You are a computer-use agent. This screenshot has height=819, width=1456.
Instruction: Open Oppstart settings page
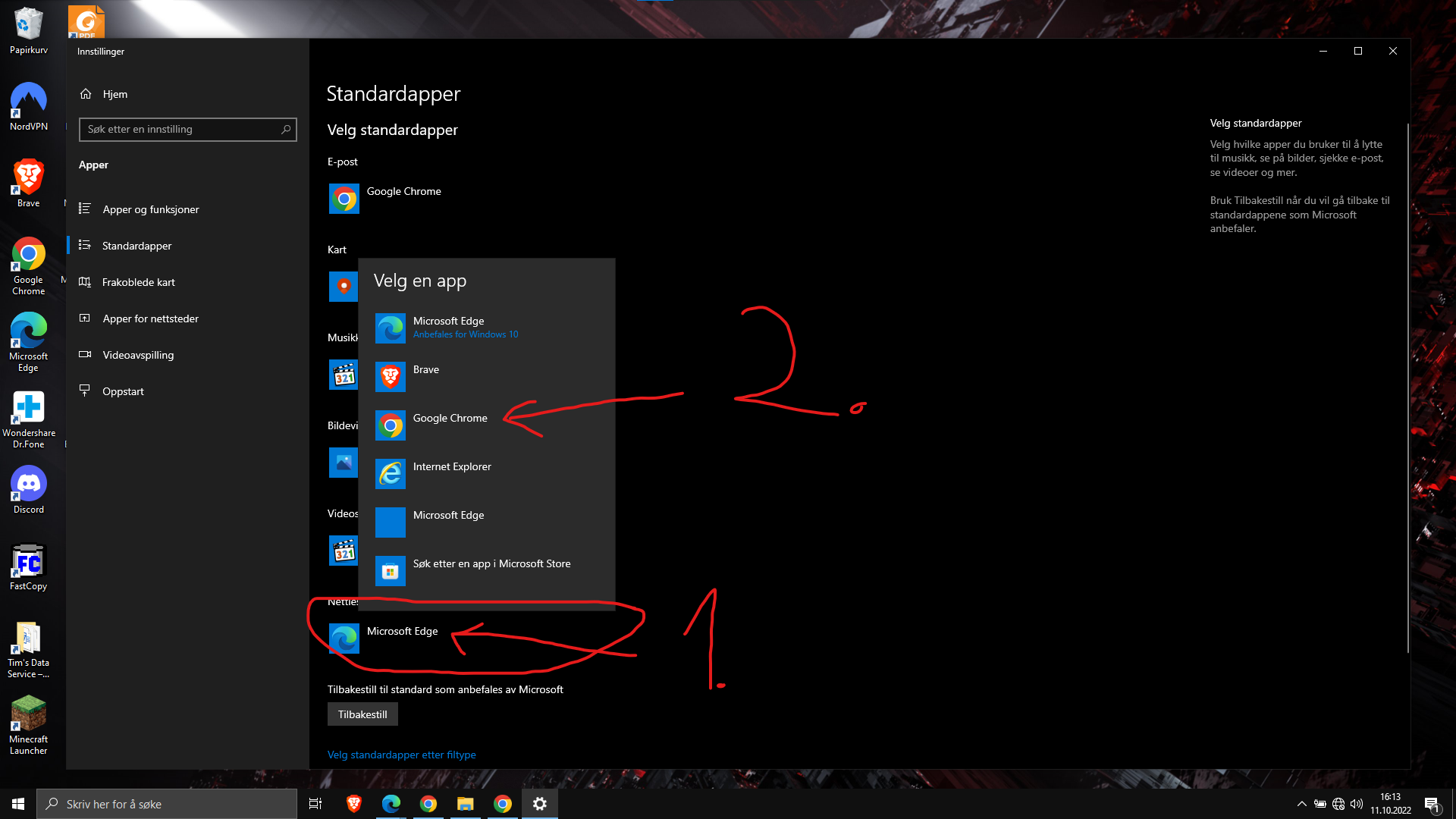pos(123,391)
